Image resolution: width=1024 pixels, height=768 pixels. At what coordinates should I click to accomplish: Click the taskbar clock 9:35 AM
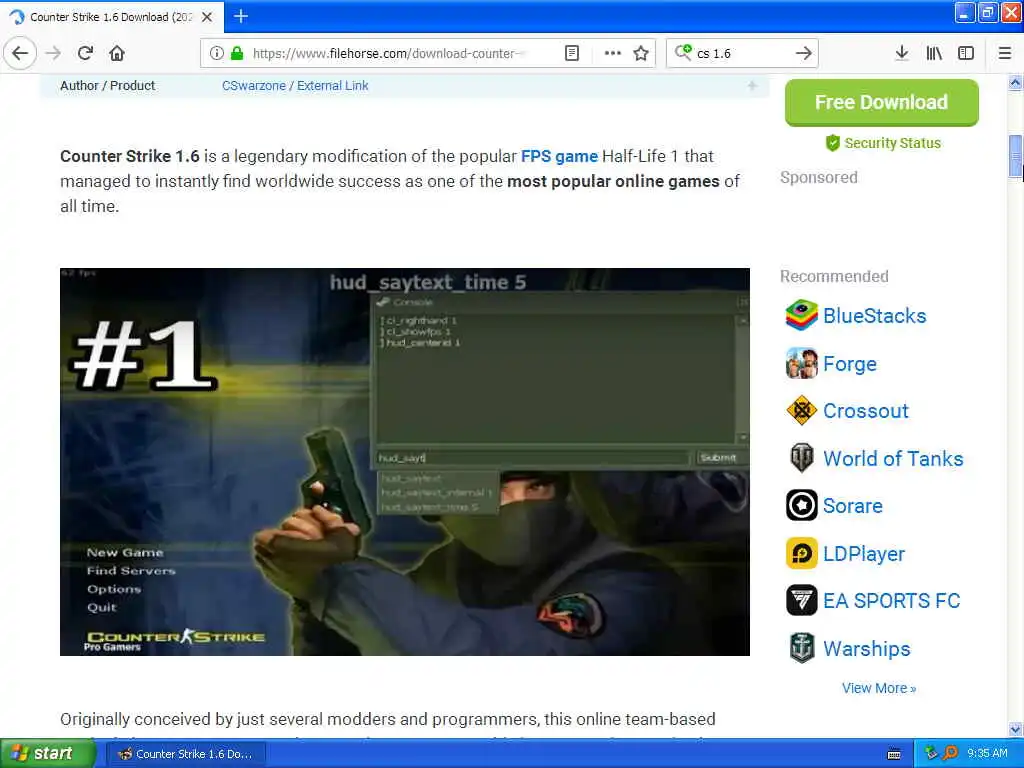pos(987,754)
